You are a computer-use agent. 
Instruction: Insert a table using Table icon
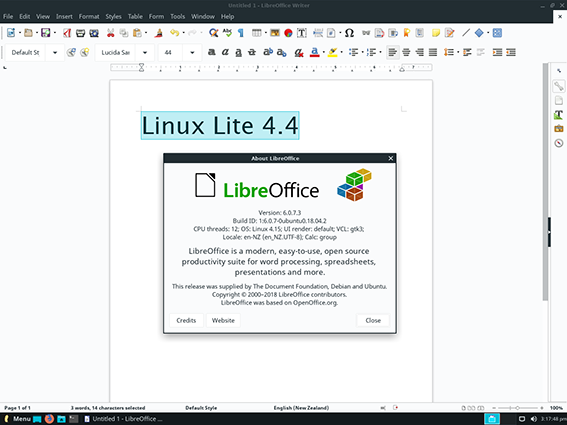256,33
